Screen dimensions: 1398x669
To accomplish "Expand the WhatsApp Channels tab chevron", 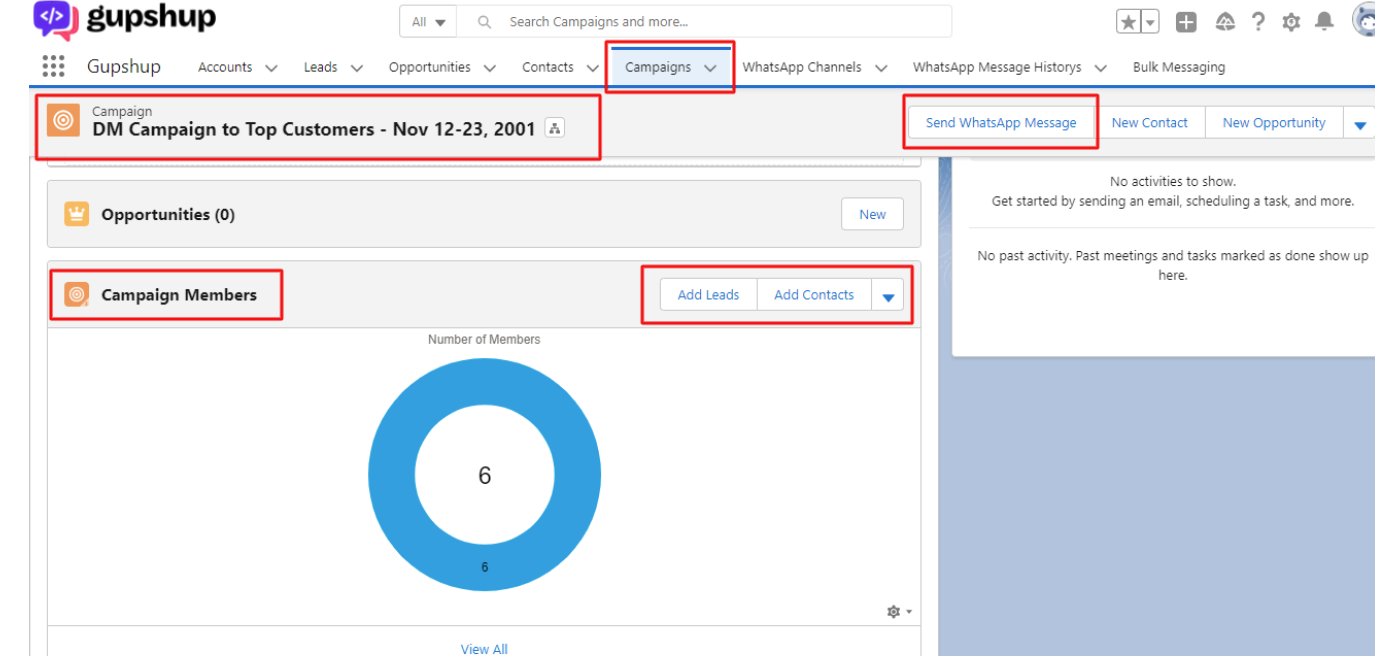I will 881,68.
